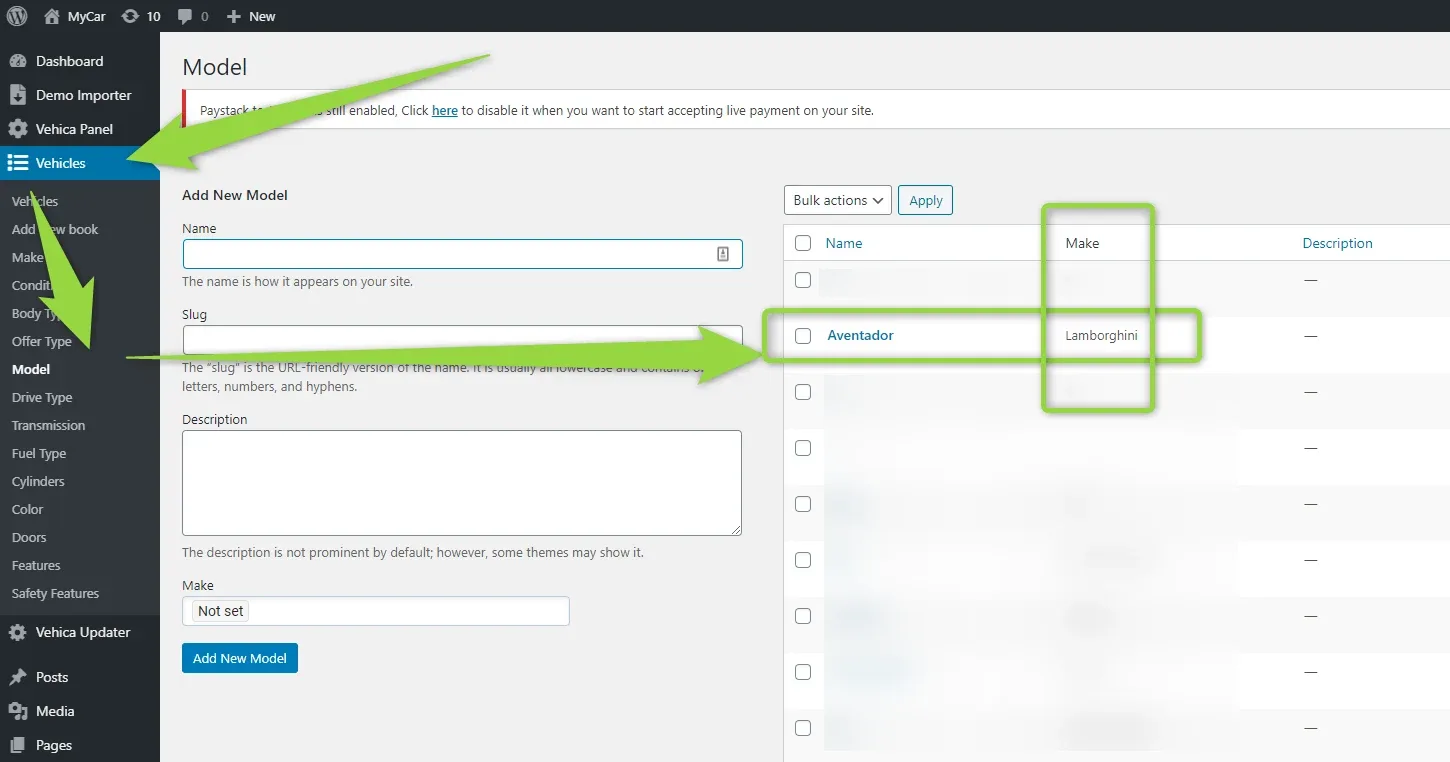Open the MyCar site home icon

click(x=52, y=16)
